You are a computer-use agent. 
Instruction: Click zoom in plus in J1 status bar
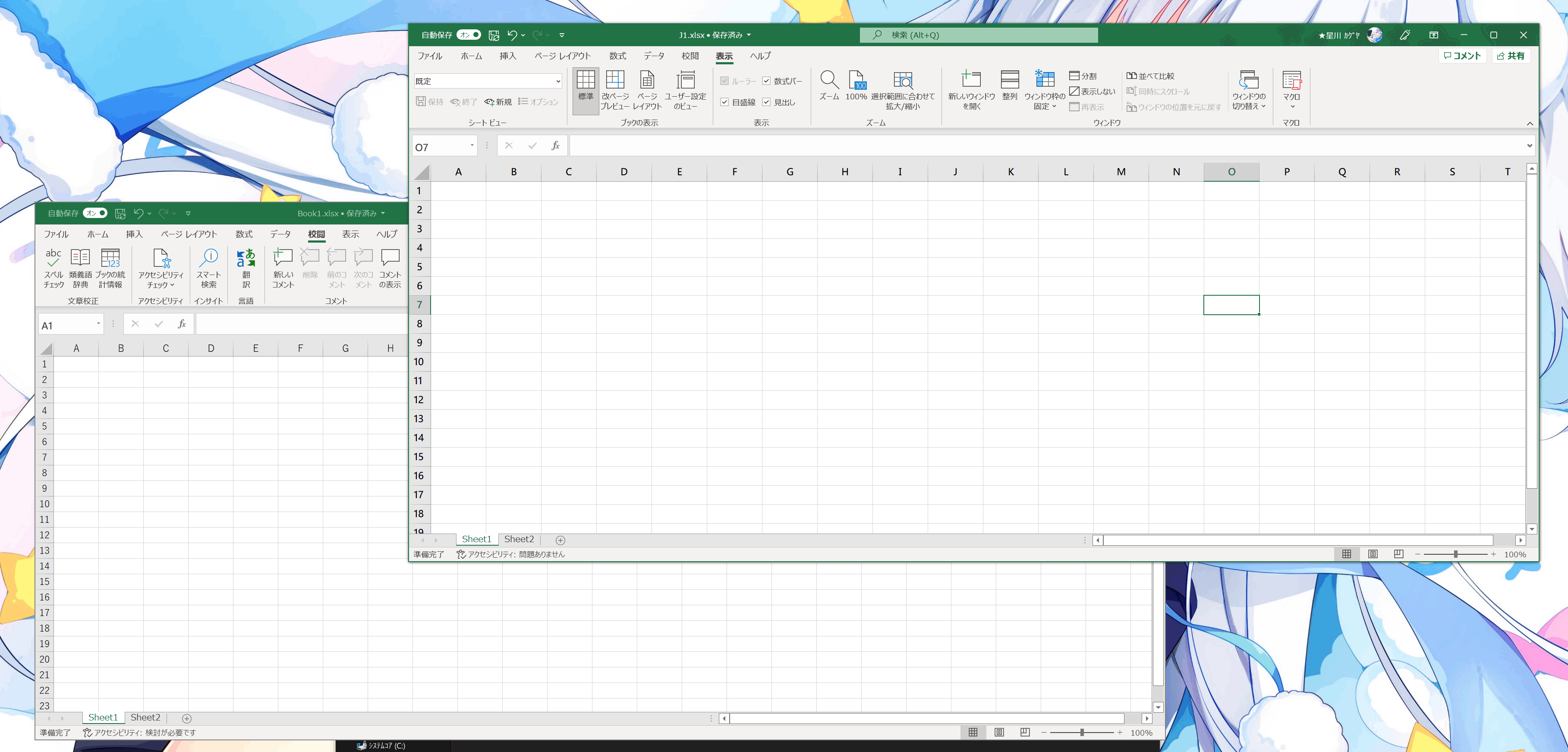pos(1493,554)
